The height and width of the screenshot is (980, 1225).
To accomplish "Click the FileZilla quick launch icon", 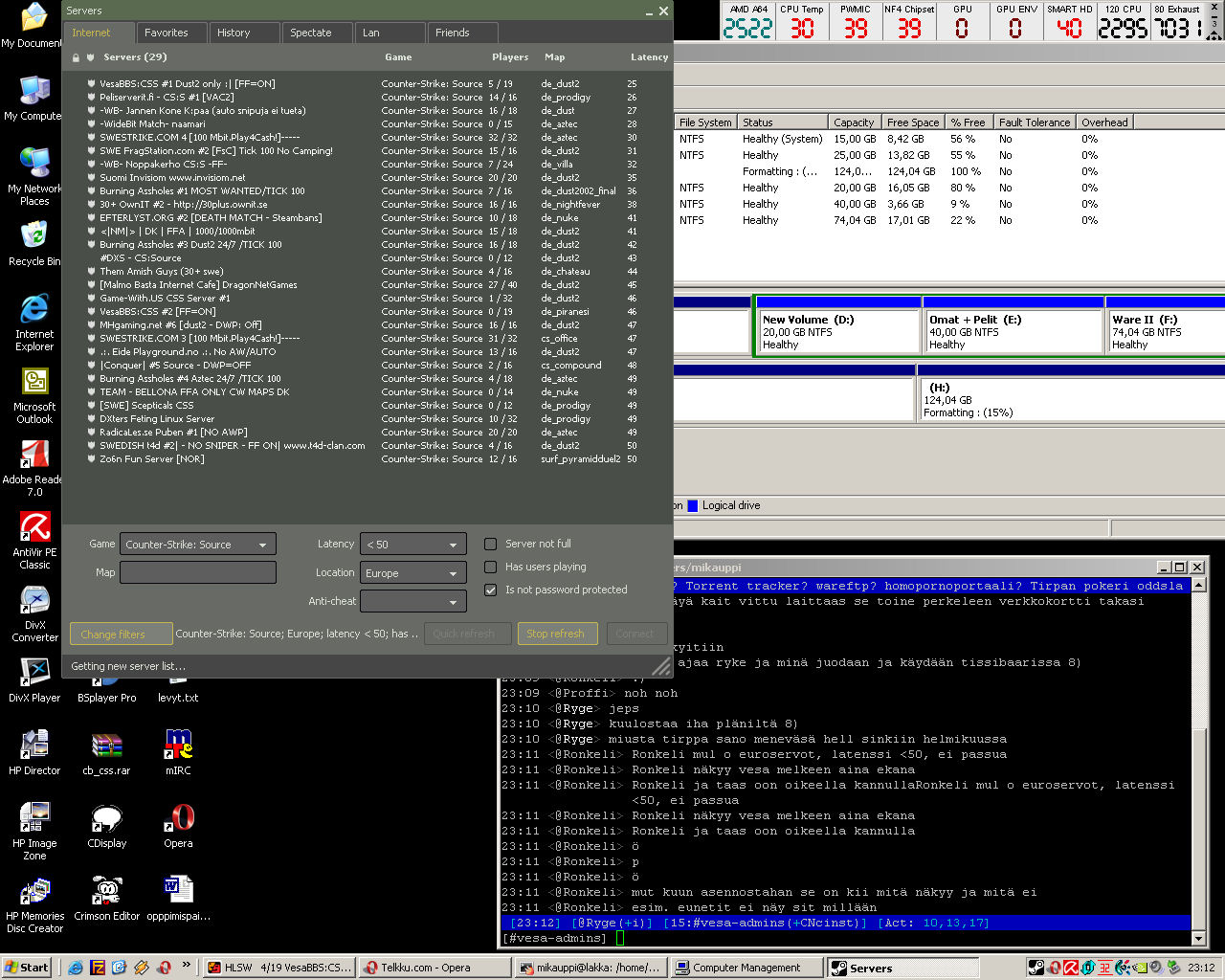I will coord(97,968).
